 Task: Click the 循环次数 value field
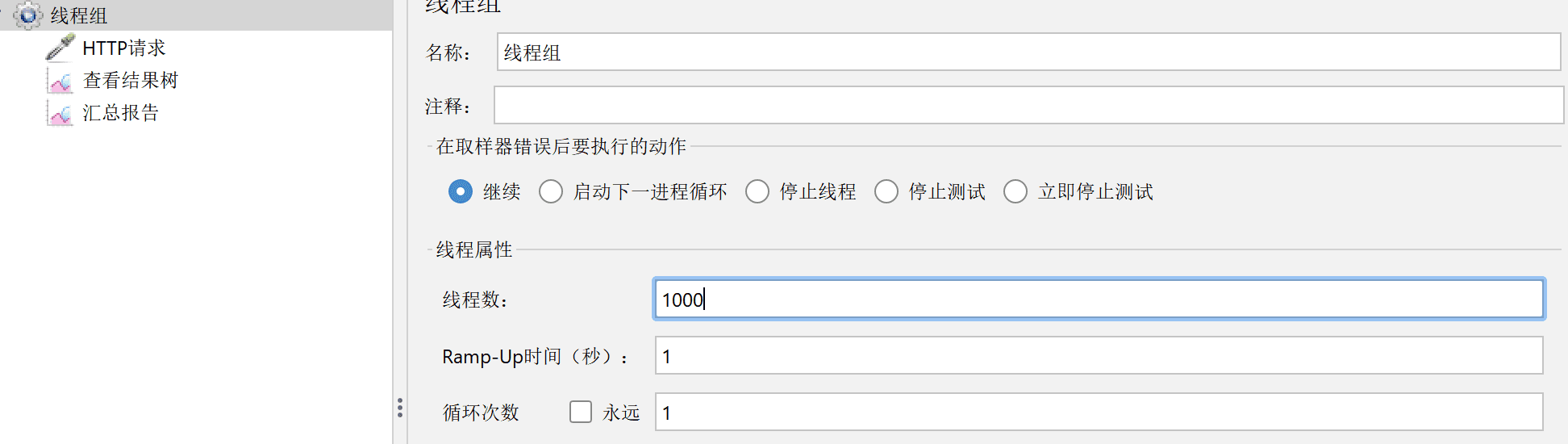coord(1099,412)
